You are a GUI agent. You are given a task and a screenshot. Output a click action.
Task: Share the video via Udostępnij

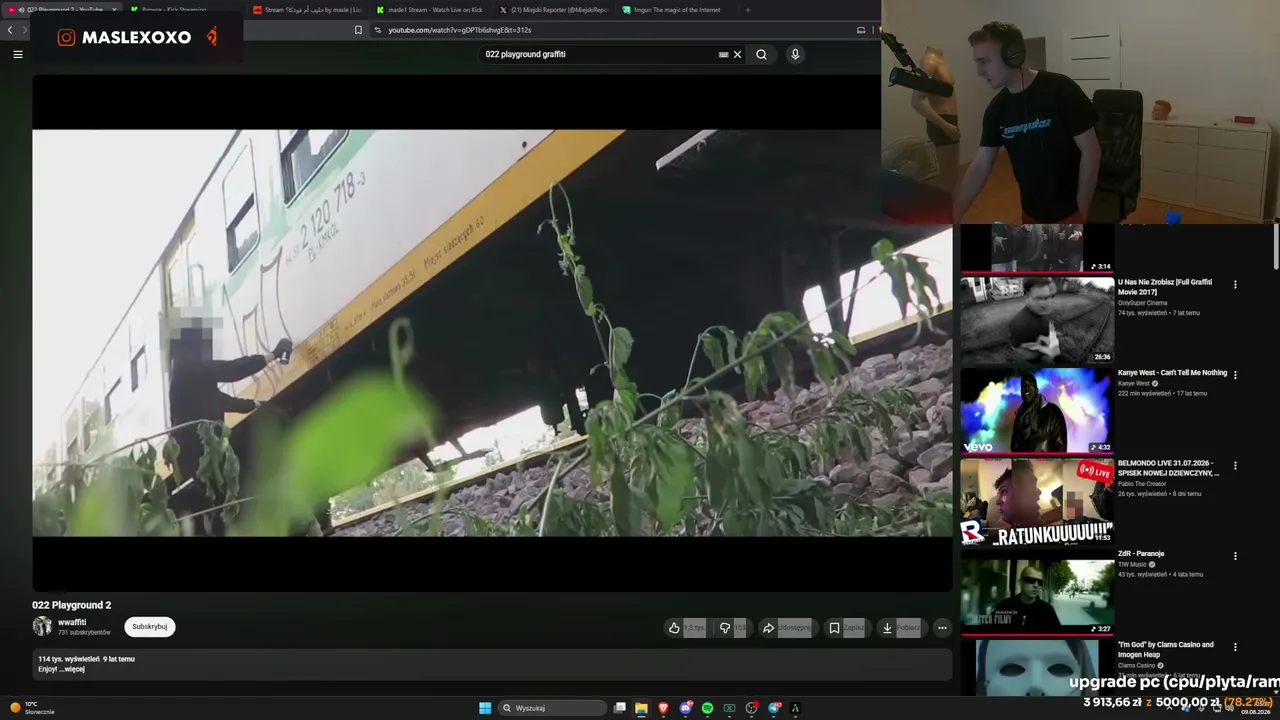[786, 628]
